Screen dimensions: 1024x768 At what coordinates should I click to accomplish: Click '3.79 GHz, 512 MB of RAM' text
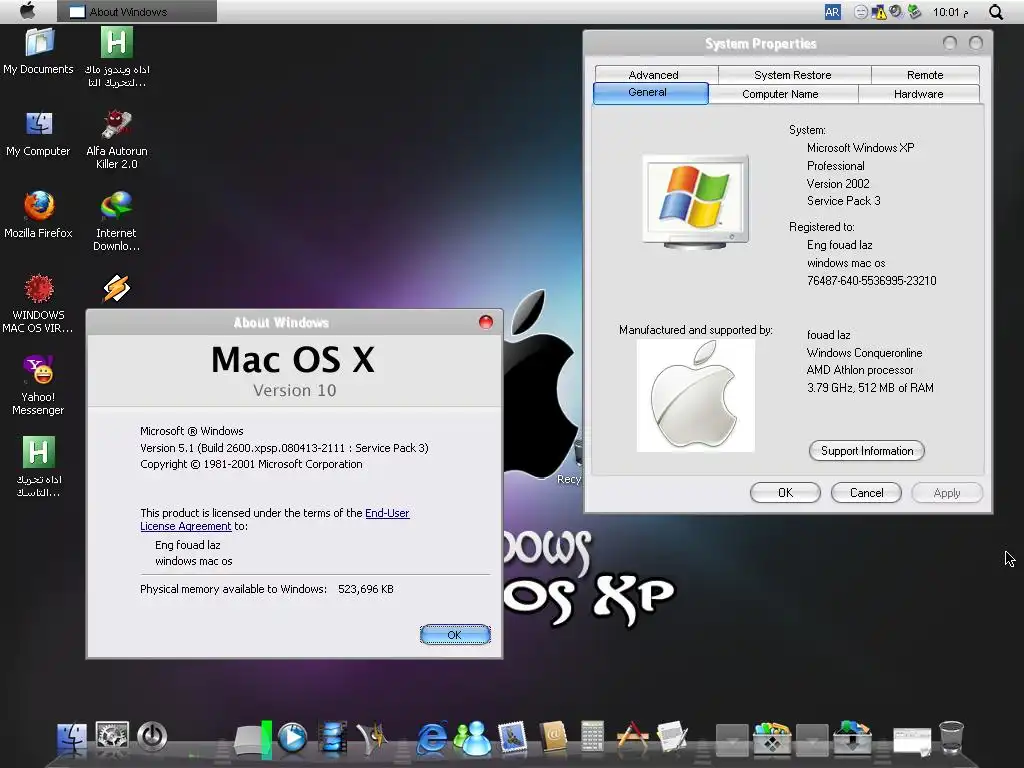(x=870, y=388)
